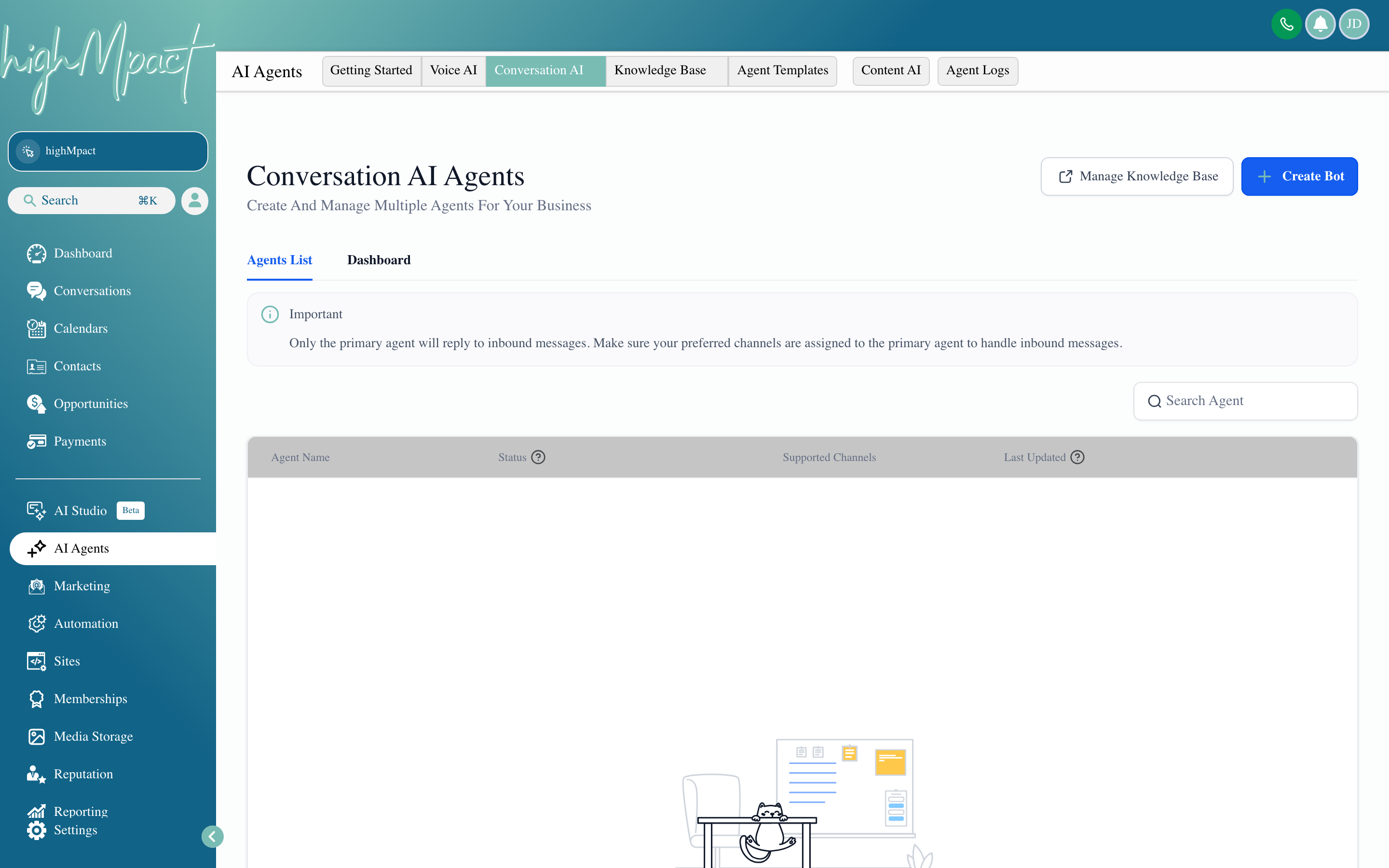
Task: Open the JD user avatar menu
Action: tap(1354, 24)
